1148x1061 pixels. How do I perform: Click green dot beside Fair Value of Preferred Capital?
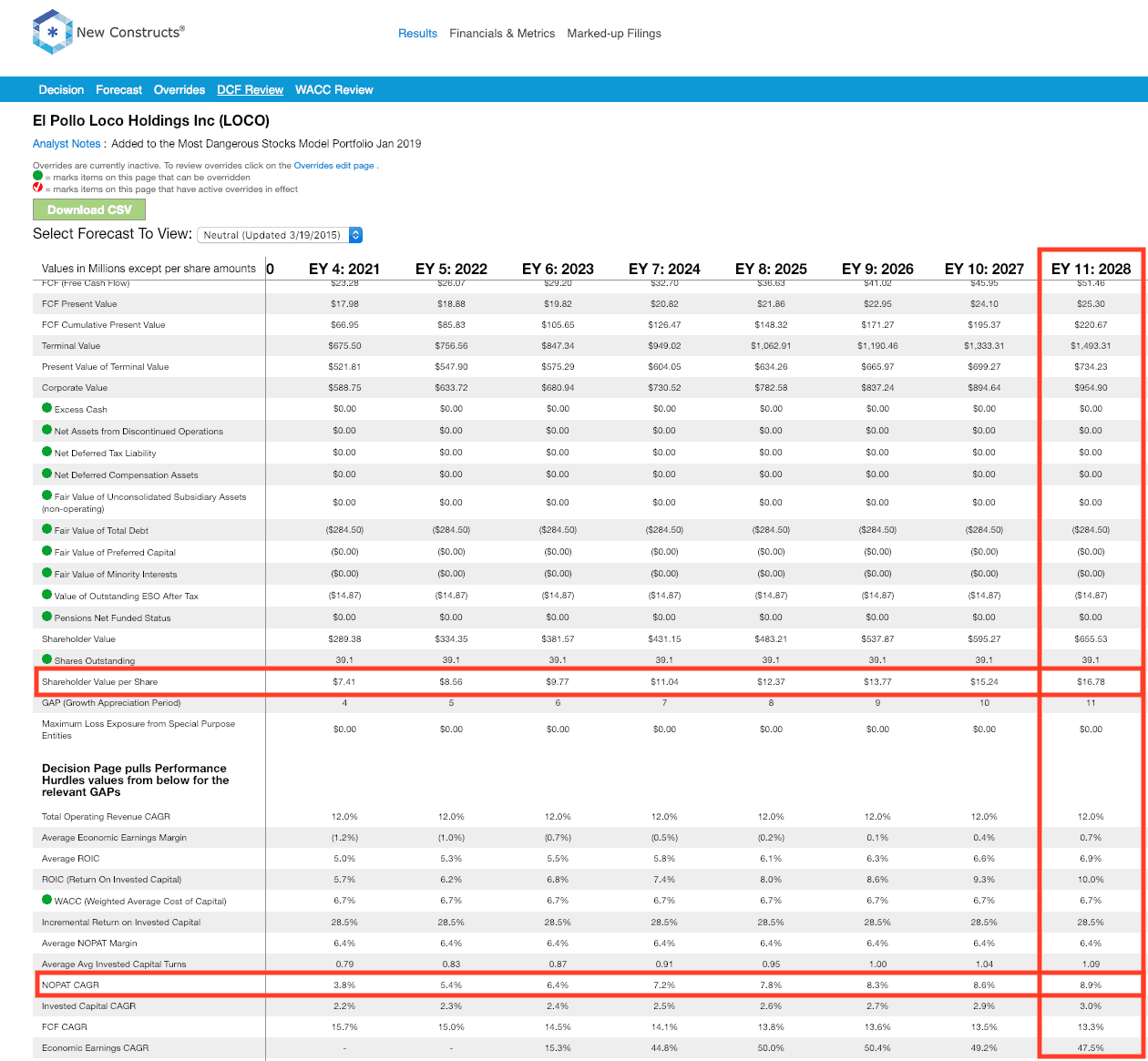tap(47, 551)
